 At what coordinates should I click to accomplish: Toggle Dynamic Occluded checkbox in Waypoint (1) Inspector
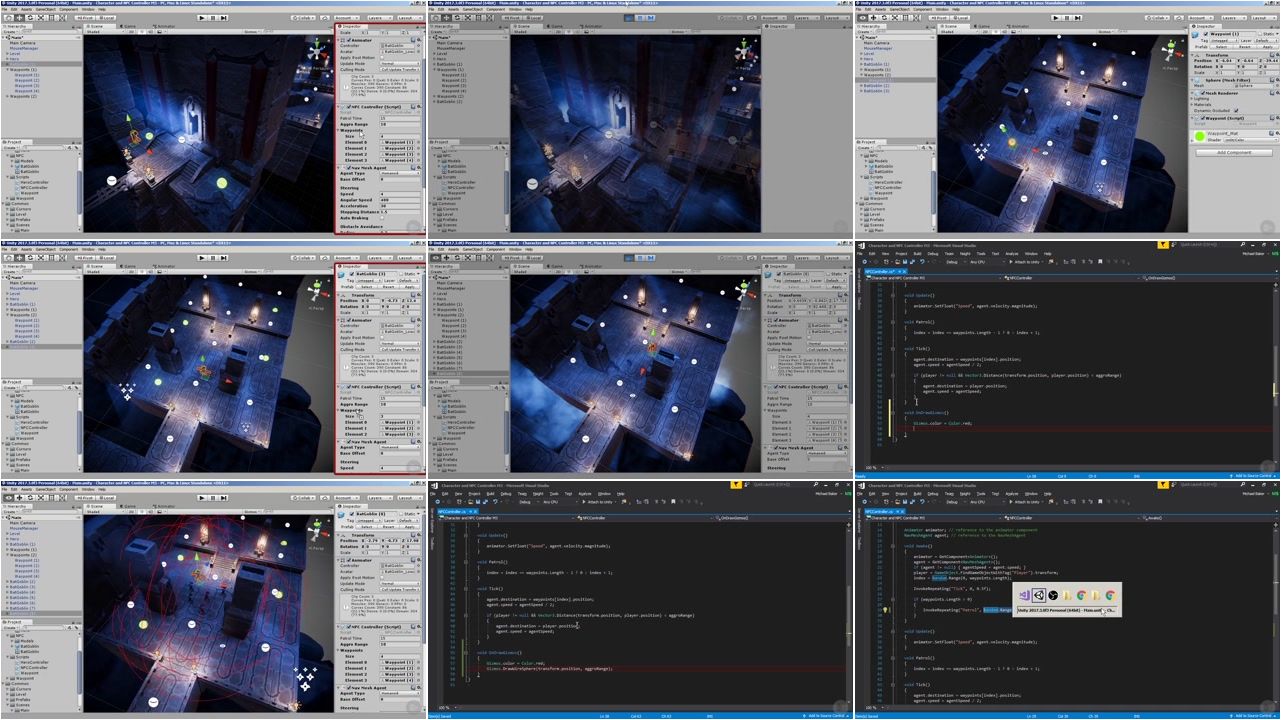click(1235, 110)
